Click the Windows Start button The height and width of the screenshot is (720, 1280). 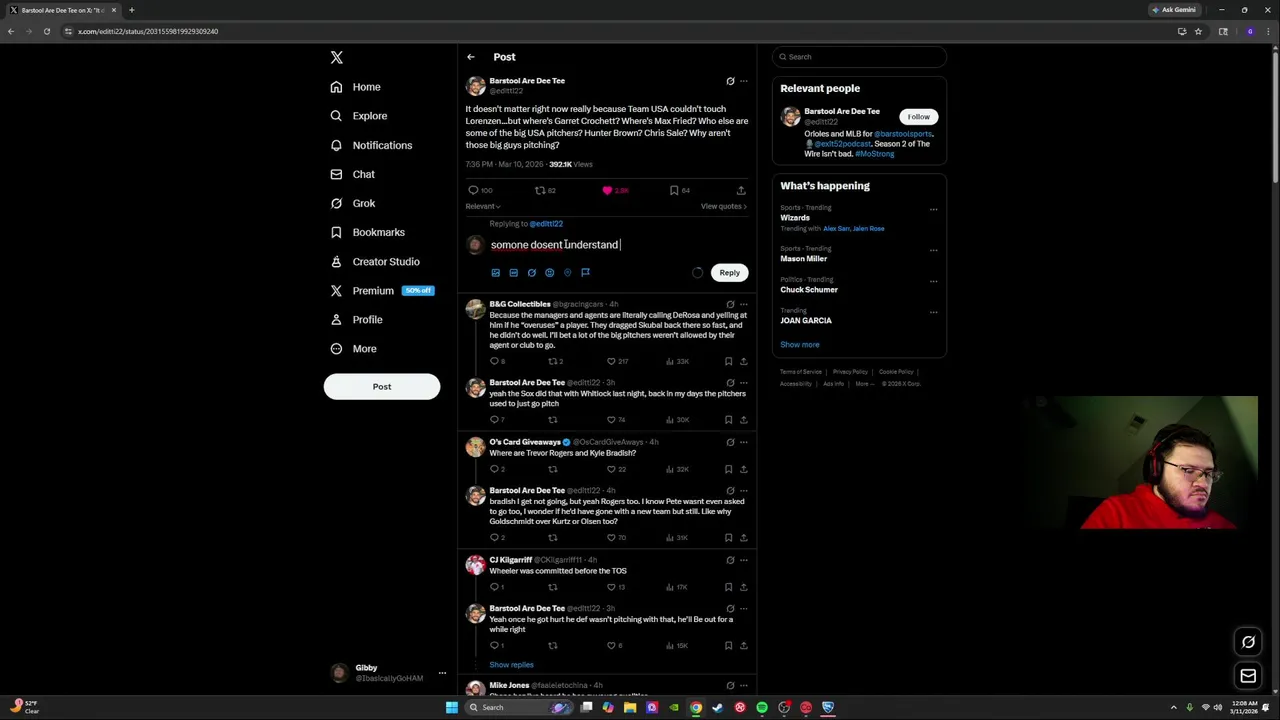click(x=452, y=707)
